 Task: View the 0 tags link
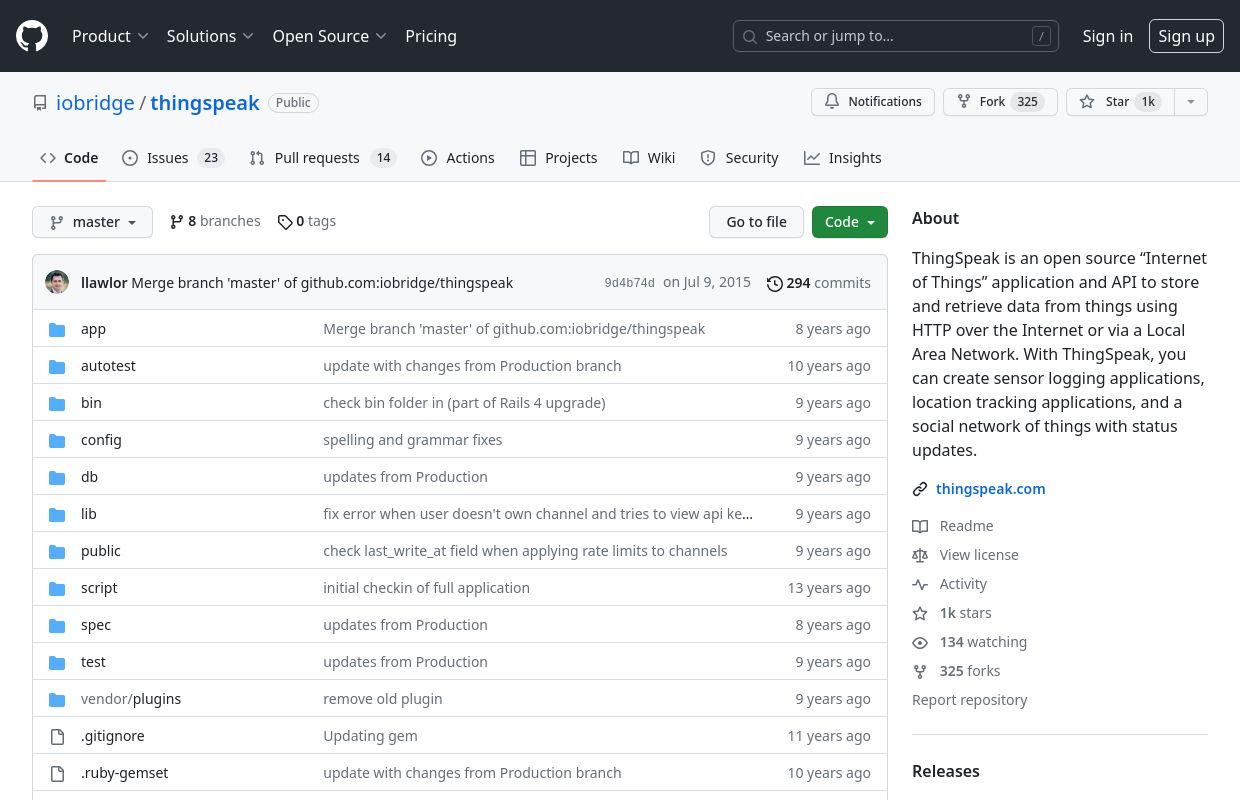307,221
